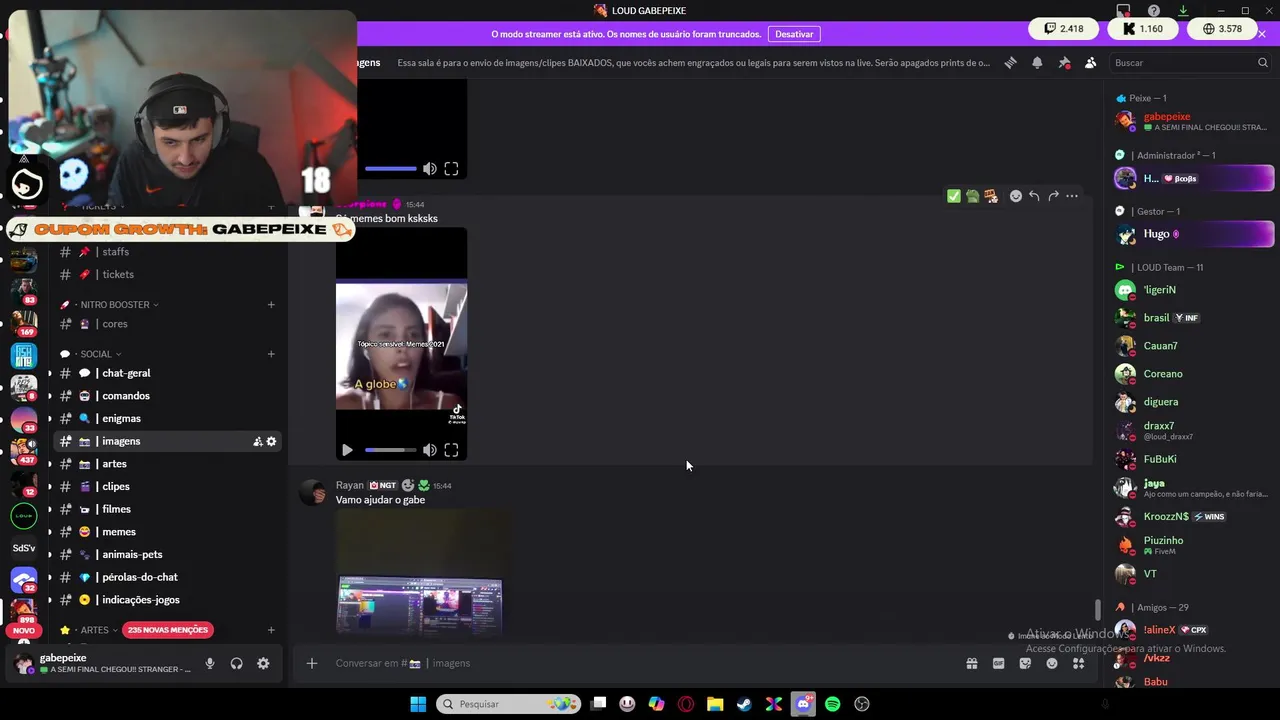Open Steam from the taskbar
Image resolution: width=1280 pixels, height=720 pixels.
pyautogui.click(x=744, y=704)
